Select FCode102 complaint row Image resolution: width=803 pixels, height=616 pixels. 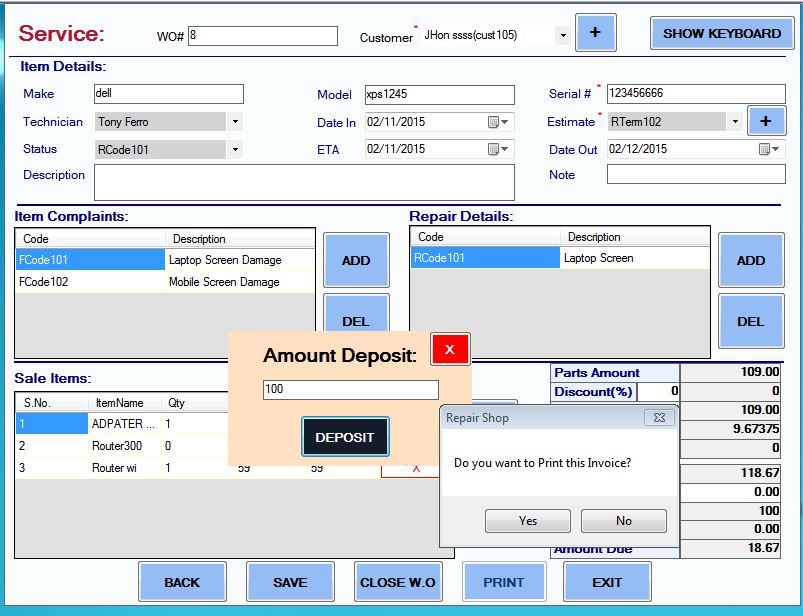click(165, 282)
